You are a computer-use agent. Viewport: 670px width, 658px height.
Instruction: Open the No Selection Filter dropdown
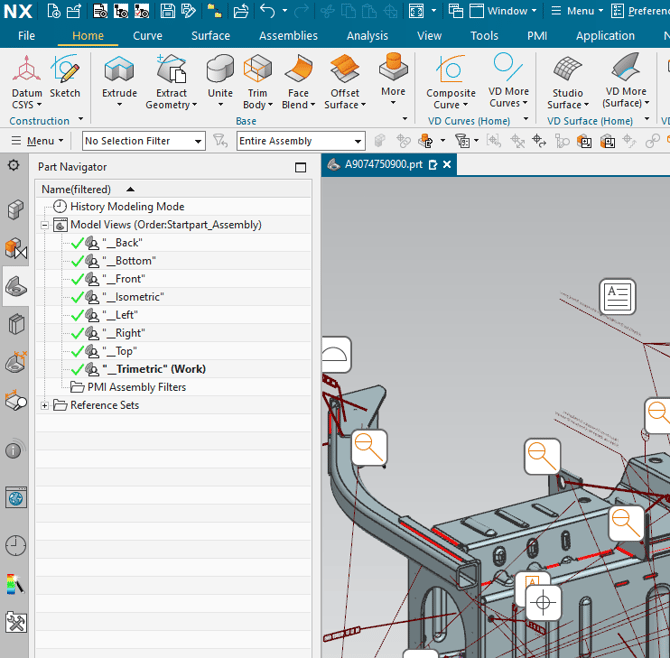pos(144,141)
